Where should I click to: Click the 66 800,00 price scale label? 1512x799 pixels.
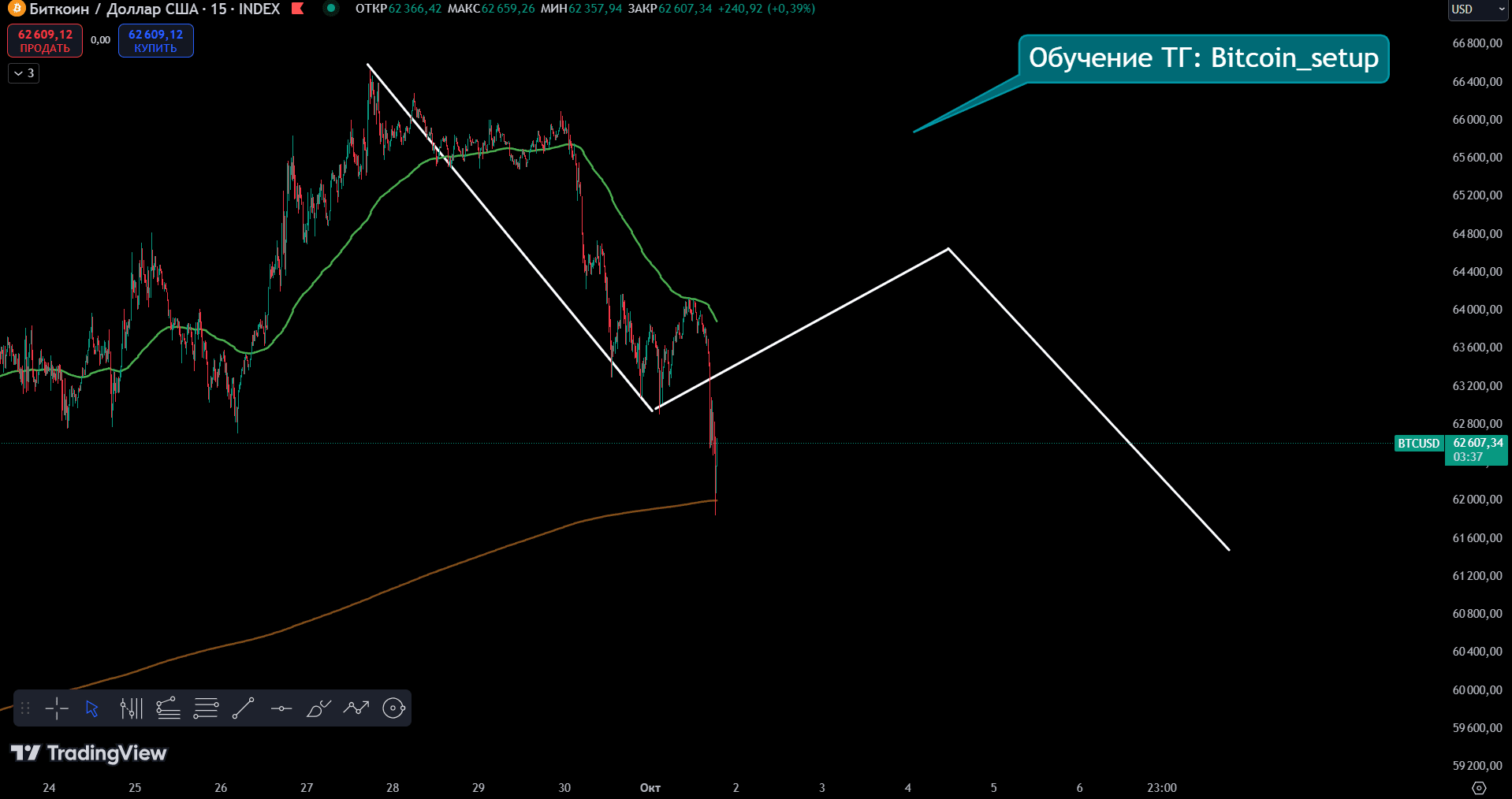(x=1477, y=43)
